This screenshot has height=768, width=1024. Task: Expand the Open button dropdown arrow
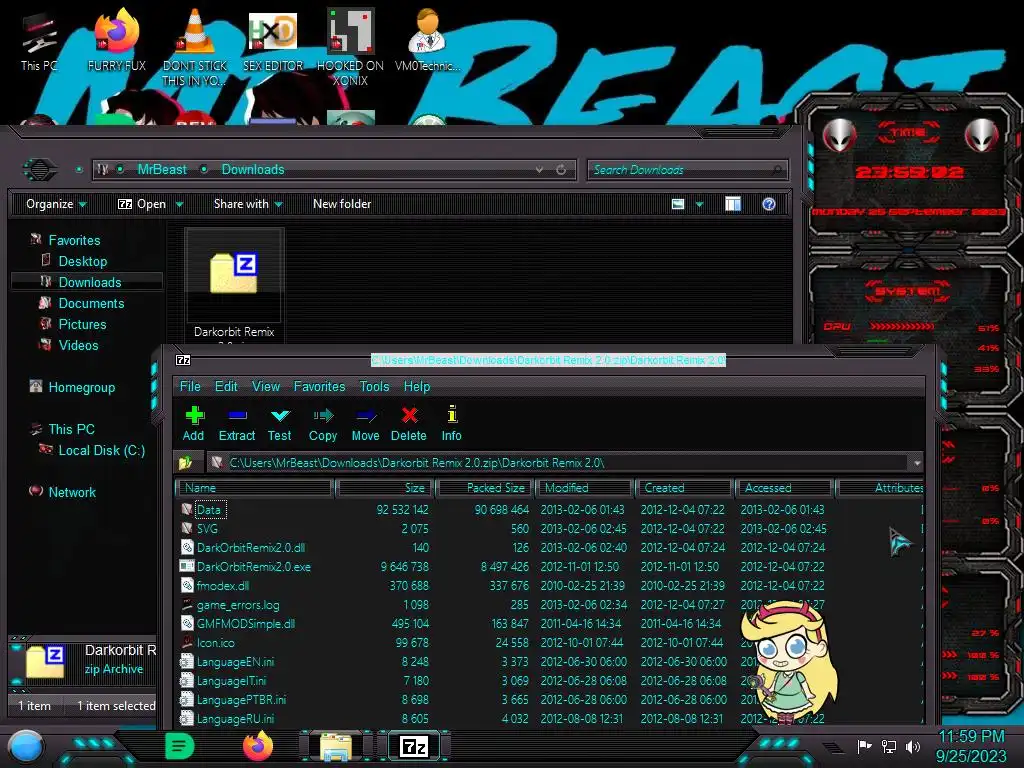tap(179, 204)
